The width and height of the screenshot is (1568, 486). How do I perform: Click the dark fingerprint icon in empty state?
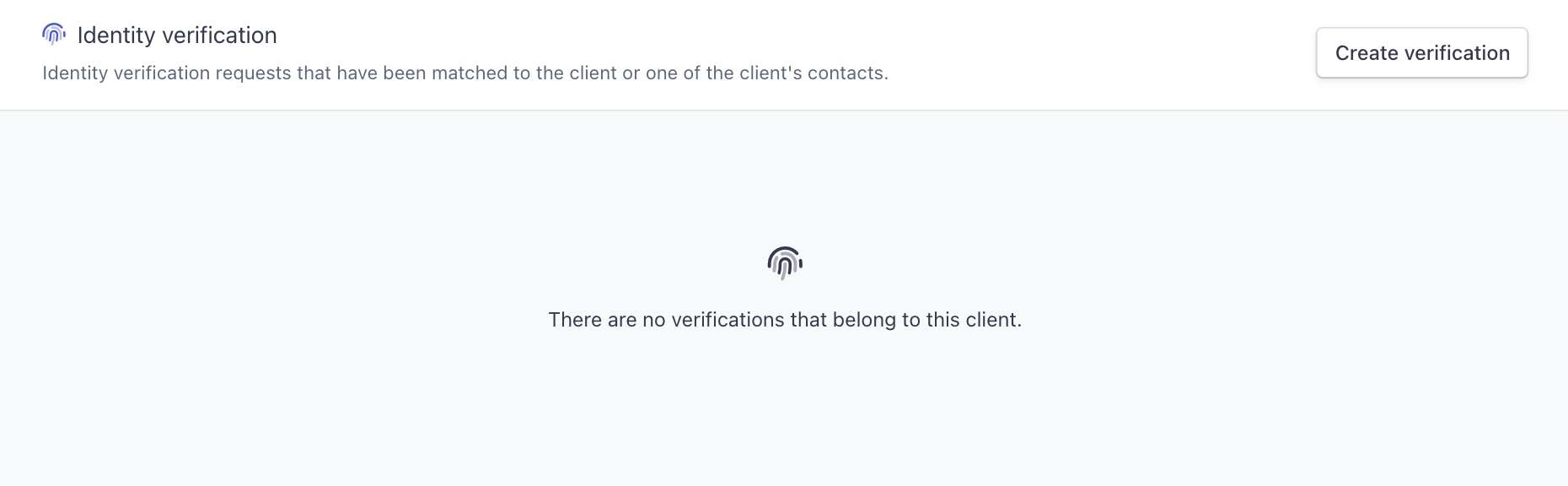[785, 263]
